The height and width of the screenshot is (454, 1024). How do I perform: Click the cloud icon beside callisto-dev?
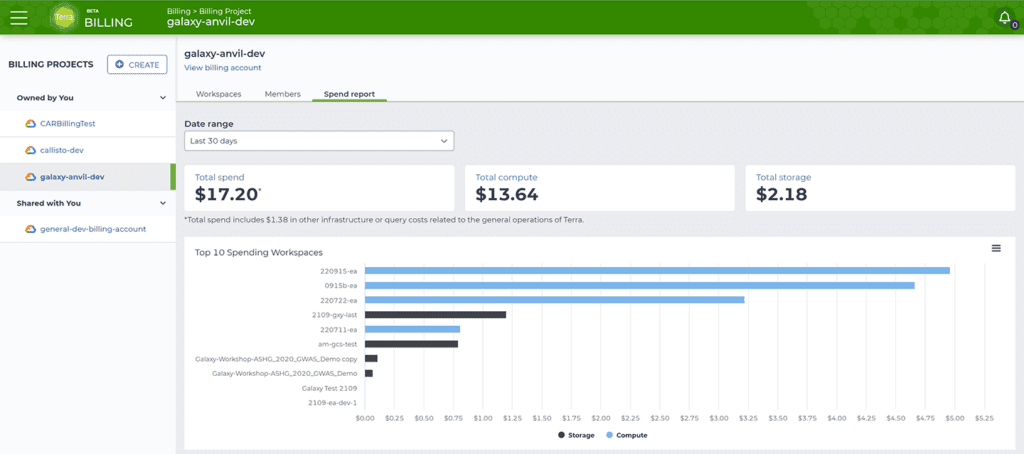pyautogui.click(x=30, y=150)
